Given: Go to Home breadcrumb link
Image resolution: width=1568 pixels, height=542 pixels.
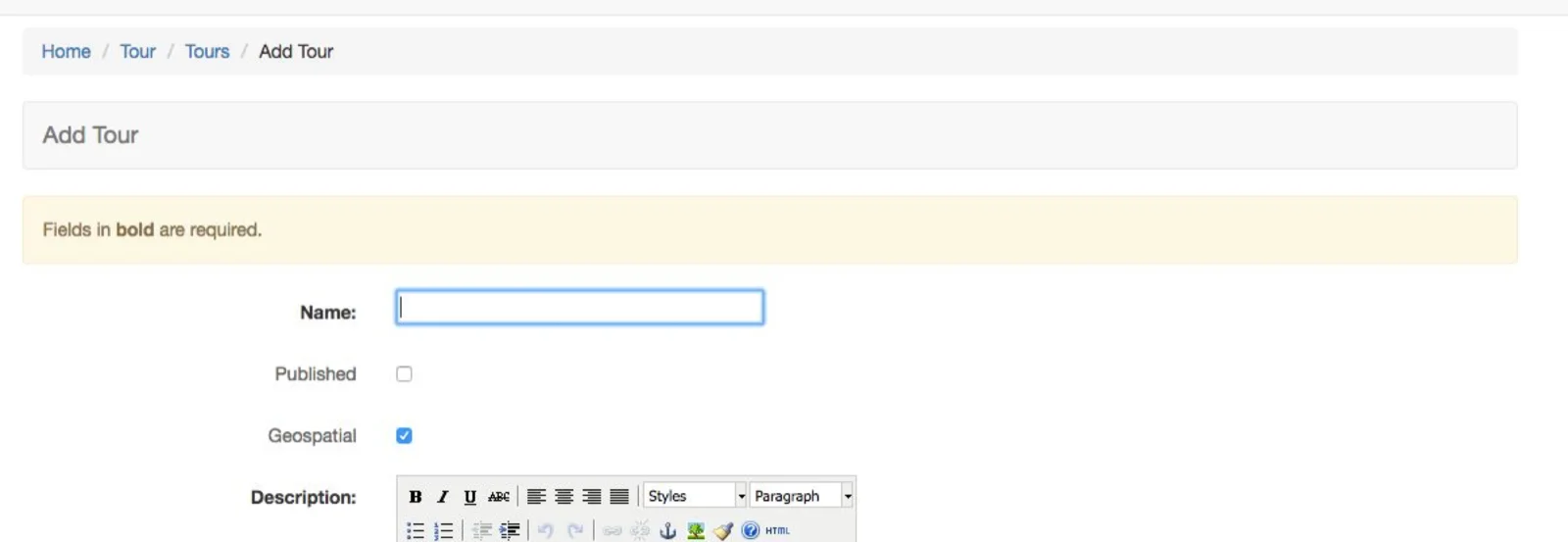Looking at the screenshot, I should click(x=66, y=51).
